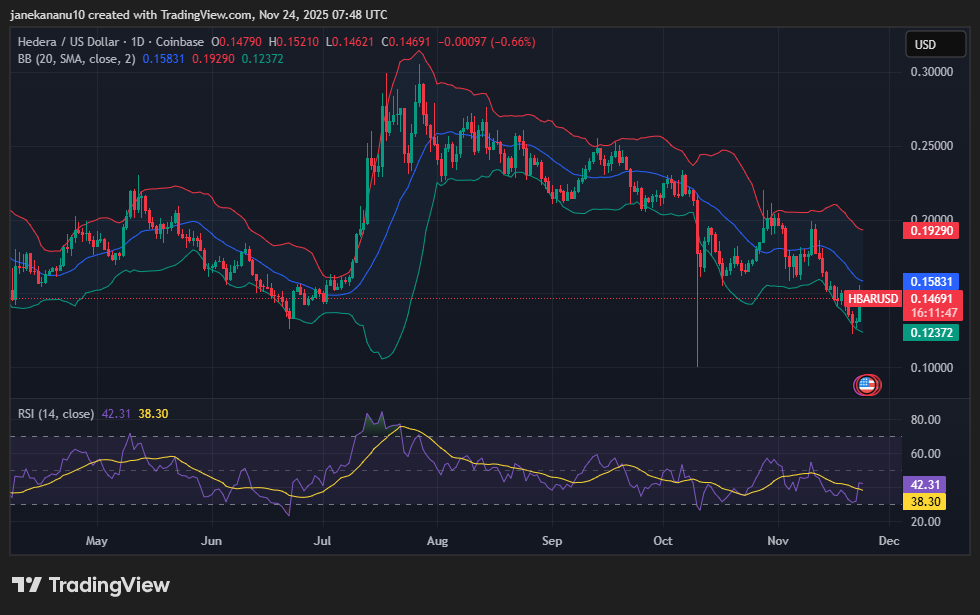Click the green 0.12372 lower band label

(930, 333)
